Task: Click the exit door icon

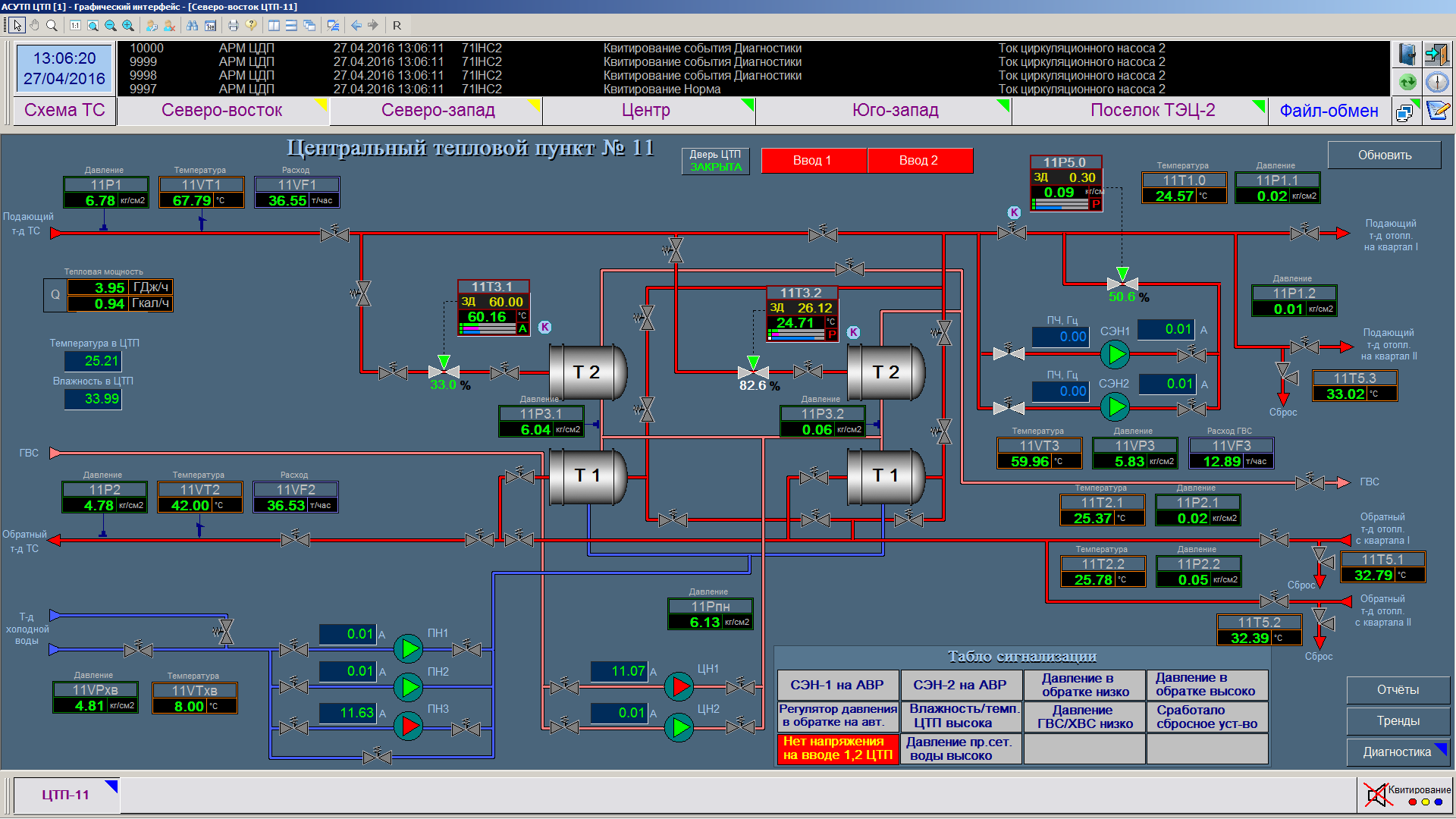Action: coord(1436,55)
